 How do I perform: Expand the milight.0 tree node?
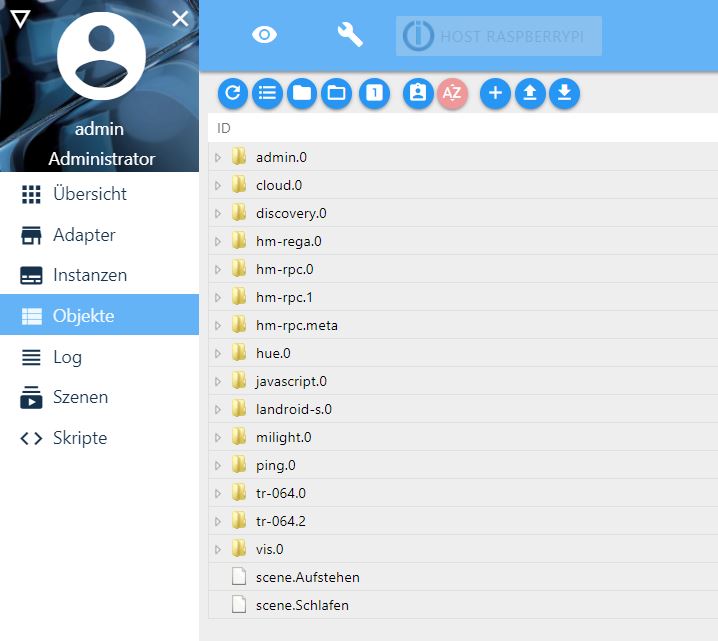pyautogui.click(x=218, y=438)
